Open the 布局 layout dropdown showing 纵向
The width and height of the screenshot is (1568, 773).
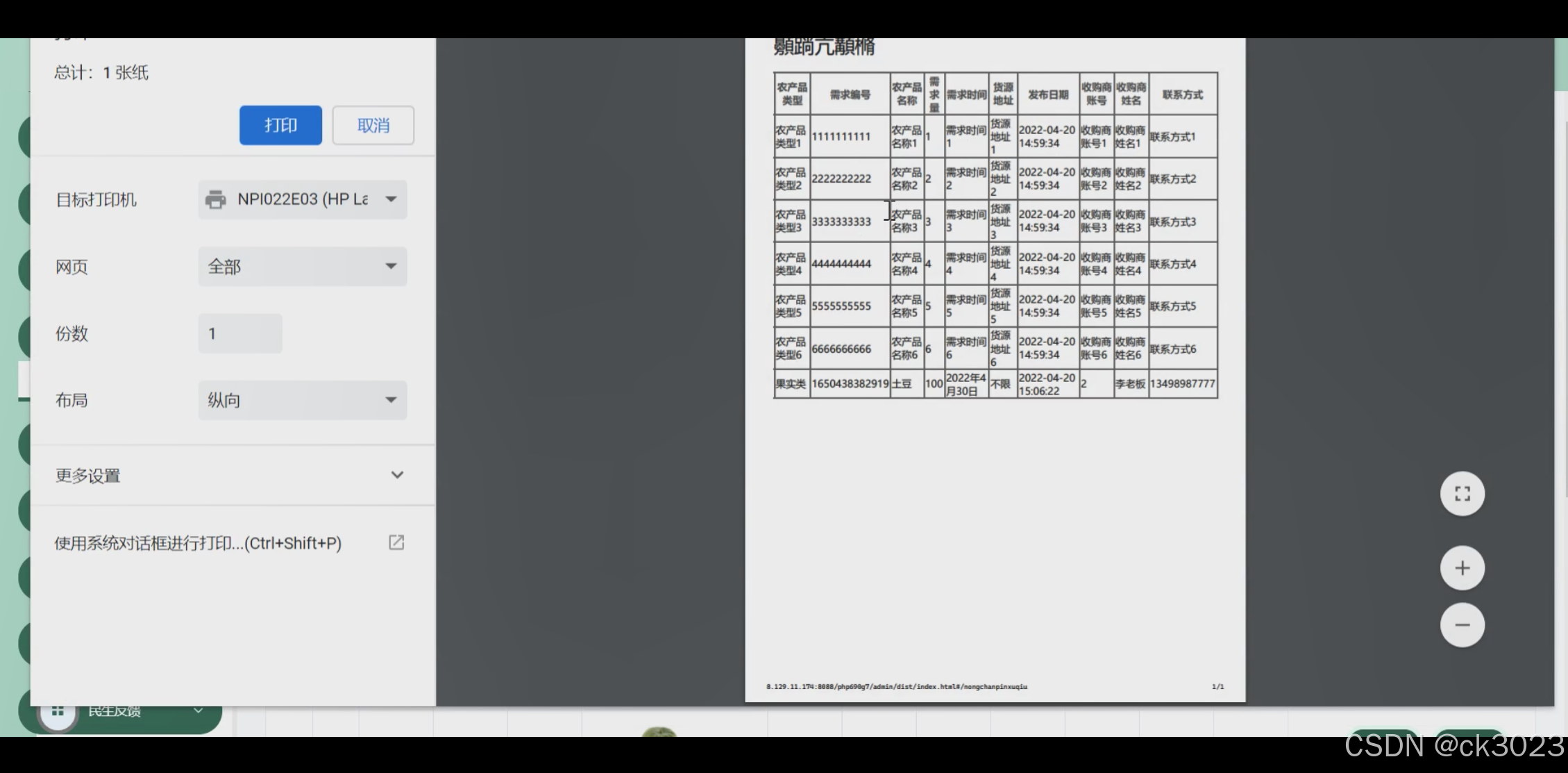click(x=303, y=400)
